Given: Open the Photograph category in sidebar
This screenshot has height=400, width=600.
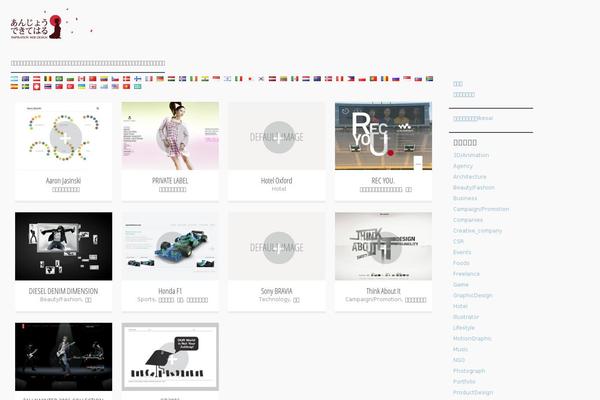Looking at the screenshot, I should click(469, 371).
